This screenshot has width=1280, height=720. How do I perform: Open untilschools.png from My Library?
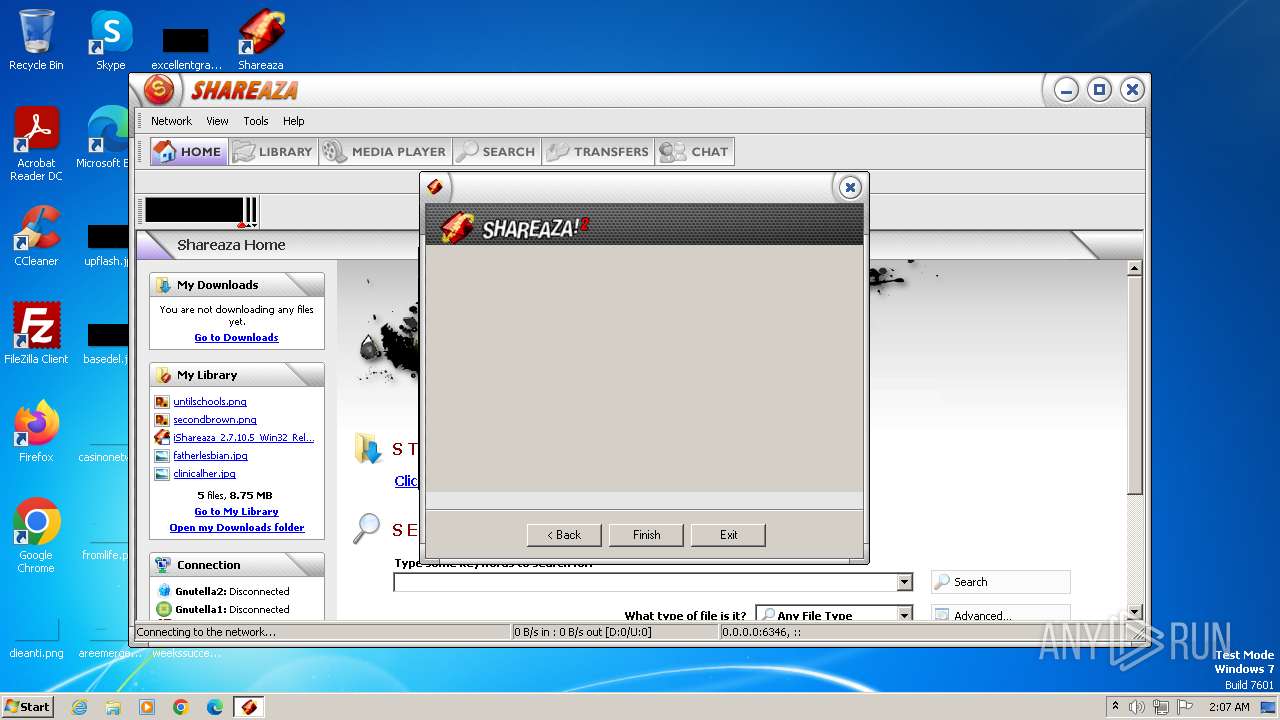[210, 402]
